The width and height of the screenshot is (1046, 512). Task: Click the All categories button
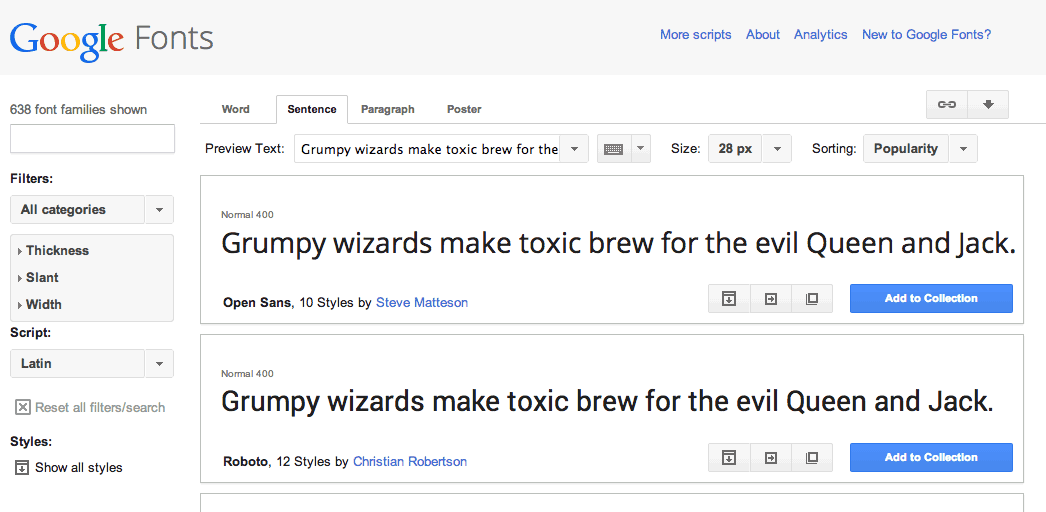pyautogui.click(x=77, y=209)
